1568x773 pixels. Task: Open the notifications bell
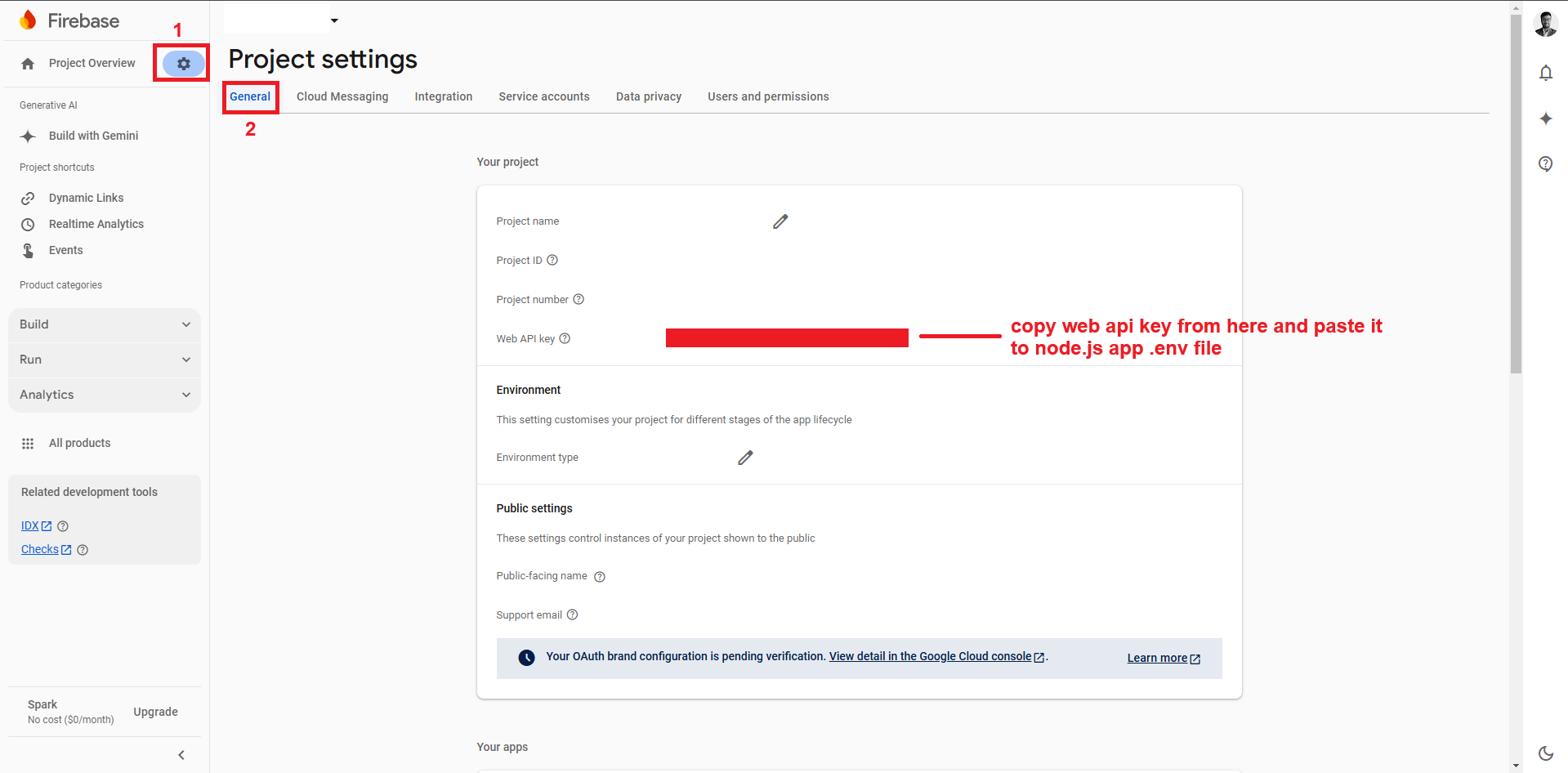point(1545,73)
